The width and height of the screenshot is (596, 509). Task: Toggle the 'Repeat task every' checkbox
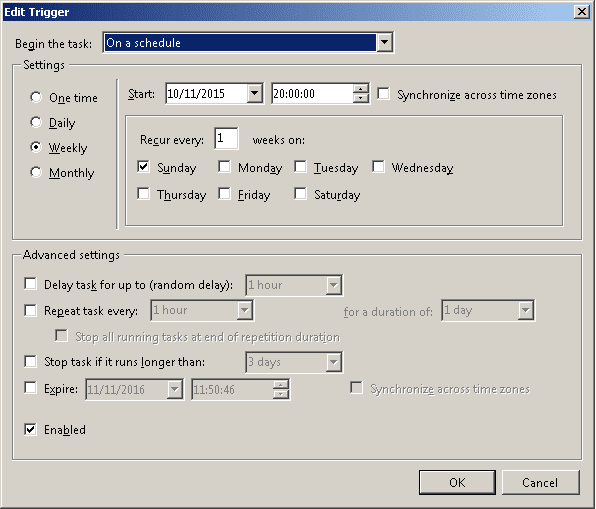point(30,310)
